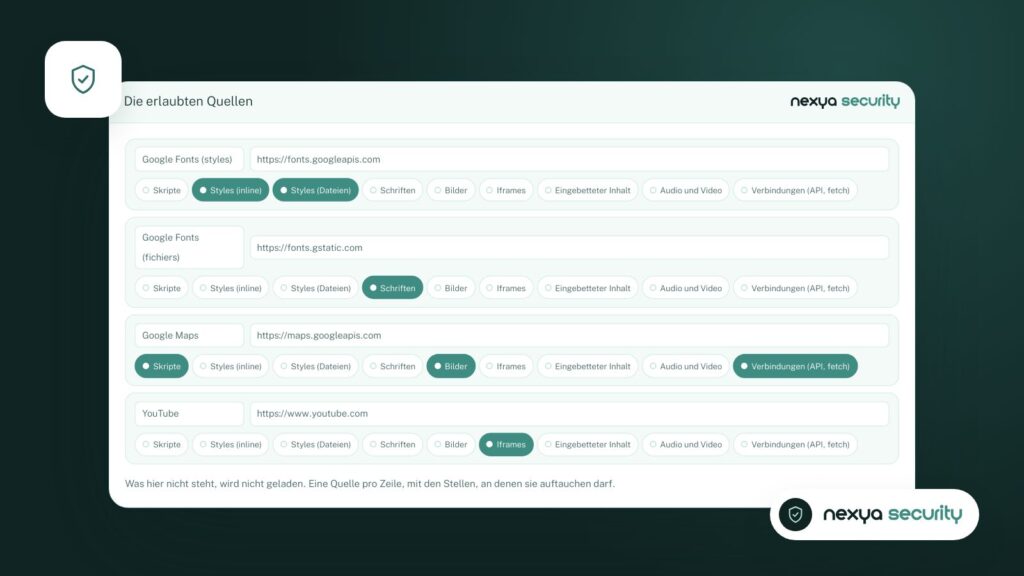Enable Verbindungen (API, fetch) for fonts.googleapis.com

(795, 190)
